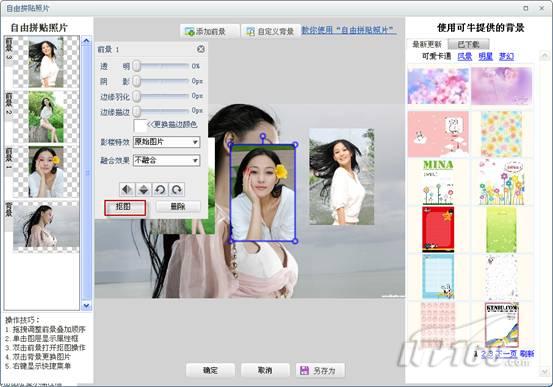Click the 自定义背景 toolbar button
This screenshot has width=553, height=387.
(271, 31)
